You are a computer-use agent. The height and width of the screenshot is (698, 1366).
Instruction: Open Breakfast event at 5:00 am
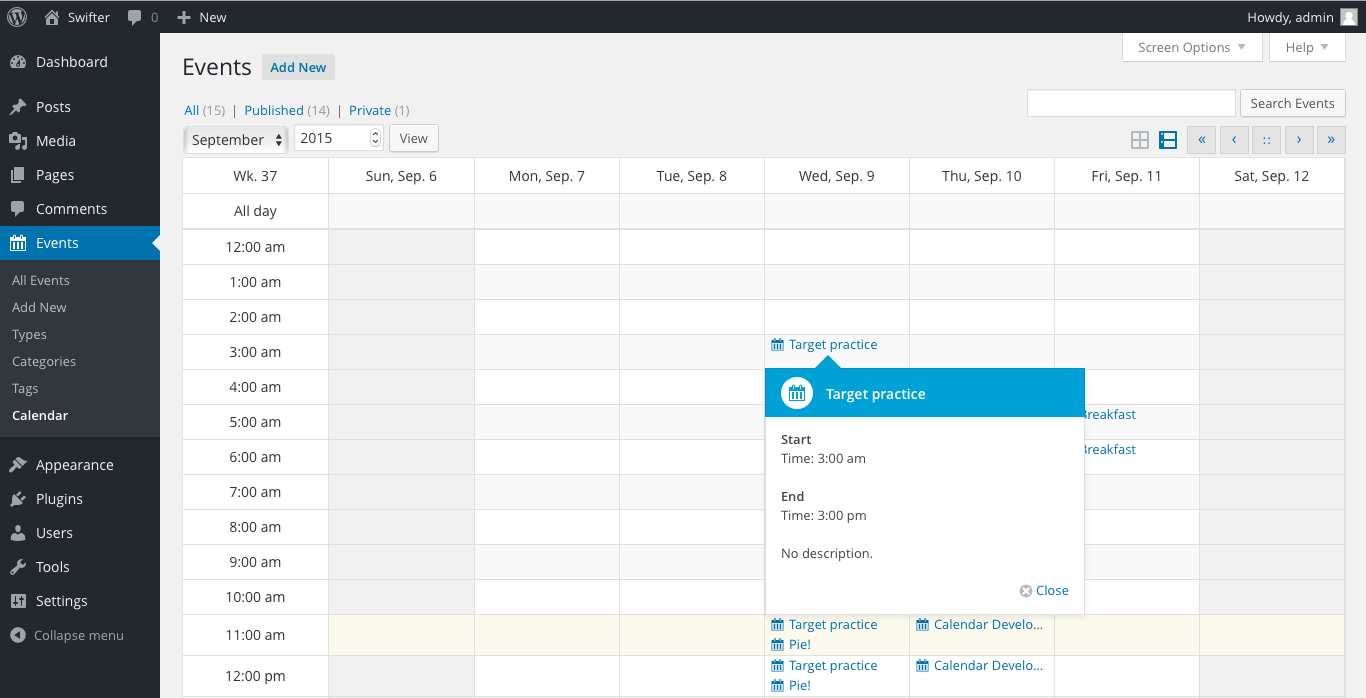pyautogui.click(x=1110, y=414)
